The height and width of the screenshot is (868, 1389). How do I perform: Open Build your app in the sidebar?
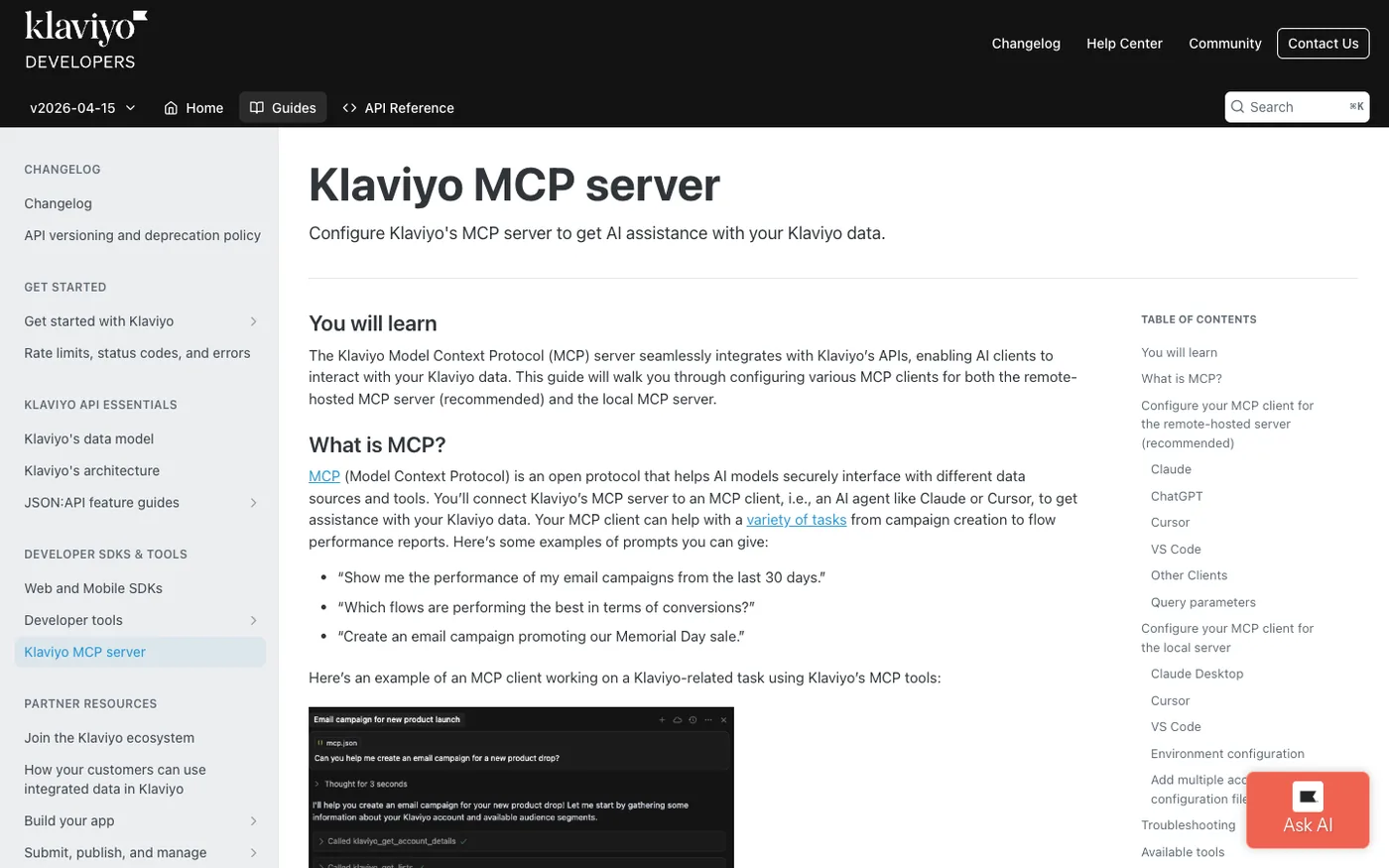(69, 821)
